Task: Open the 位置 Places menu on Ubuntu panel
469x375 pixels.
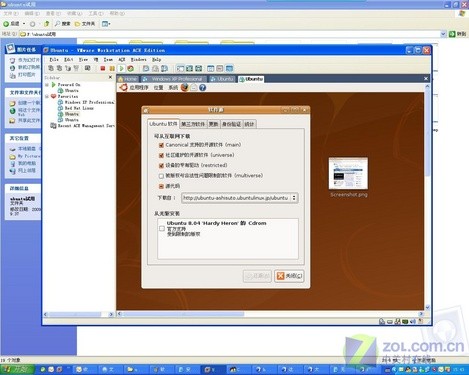Action: [x=158, y=88]
